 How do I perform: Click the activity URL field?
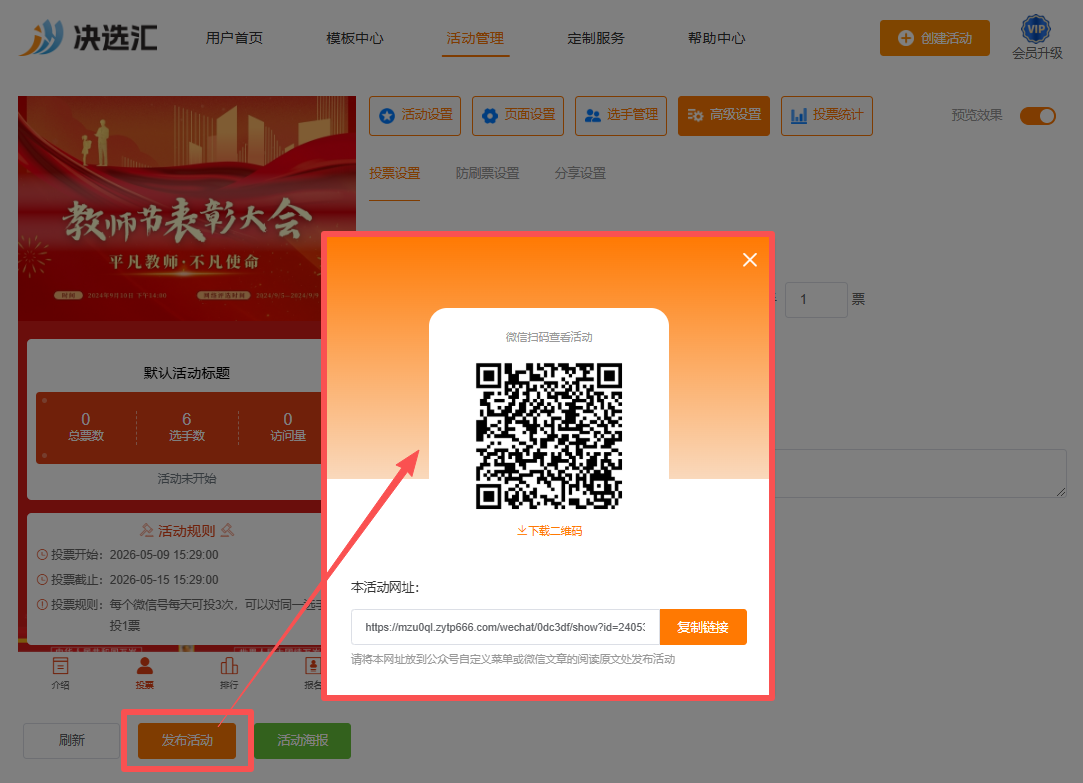(506, 627)
